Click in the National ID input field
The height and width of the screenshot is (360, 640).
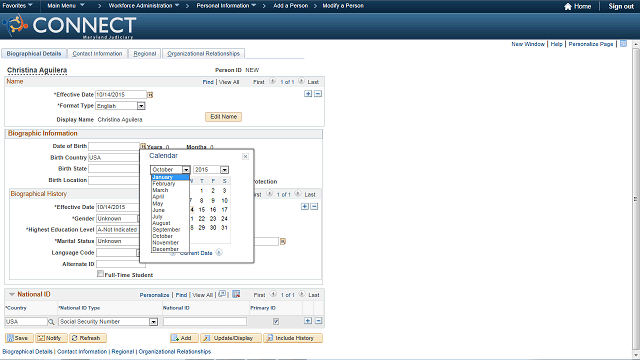point(205,322)
